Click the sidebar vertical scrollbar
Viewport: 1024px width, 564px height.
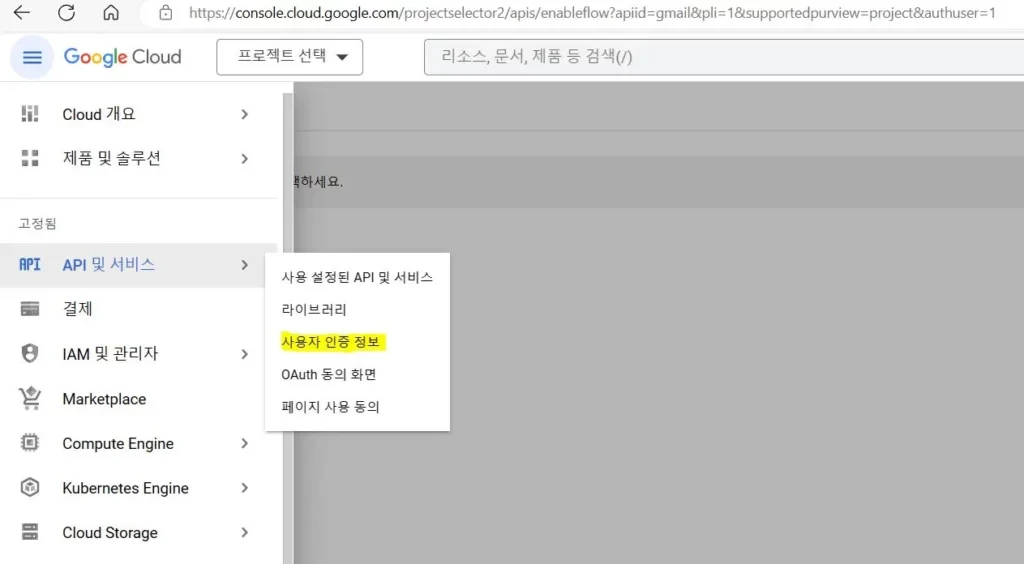pos(287,326)
